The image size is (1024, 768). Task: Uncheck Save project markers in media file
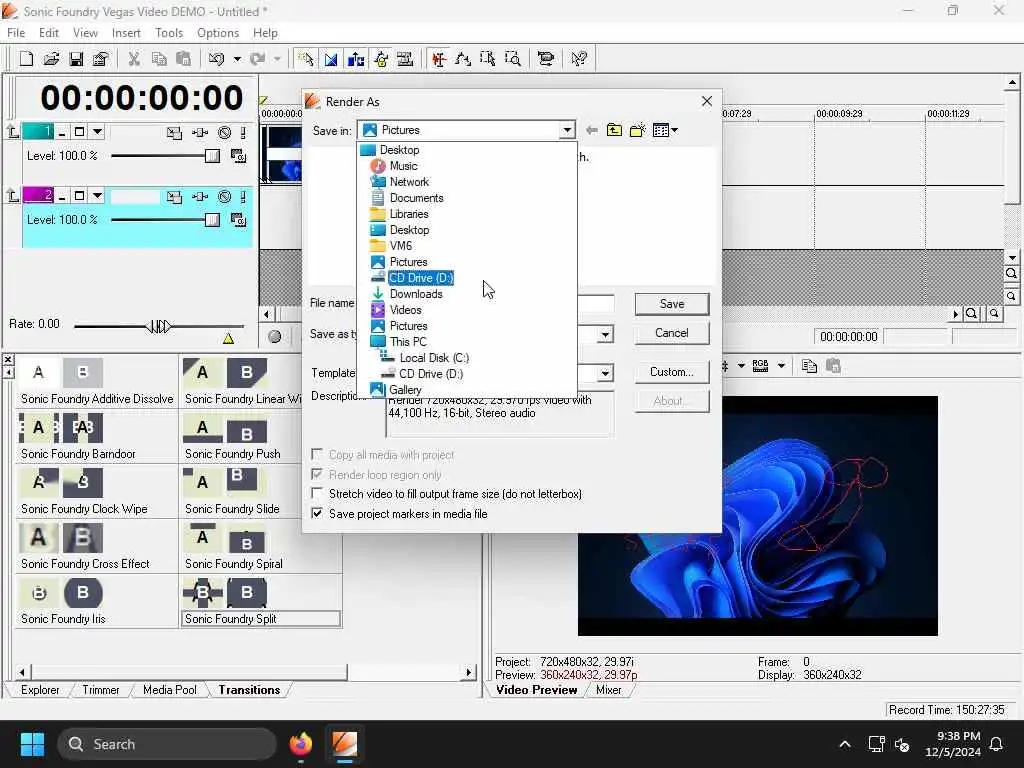click(x=317, y=514)
